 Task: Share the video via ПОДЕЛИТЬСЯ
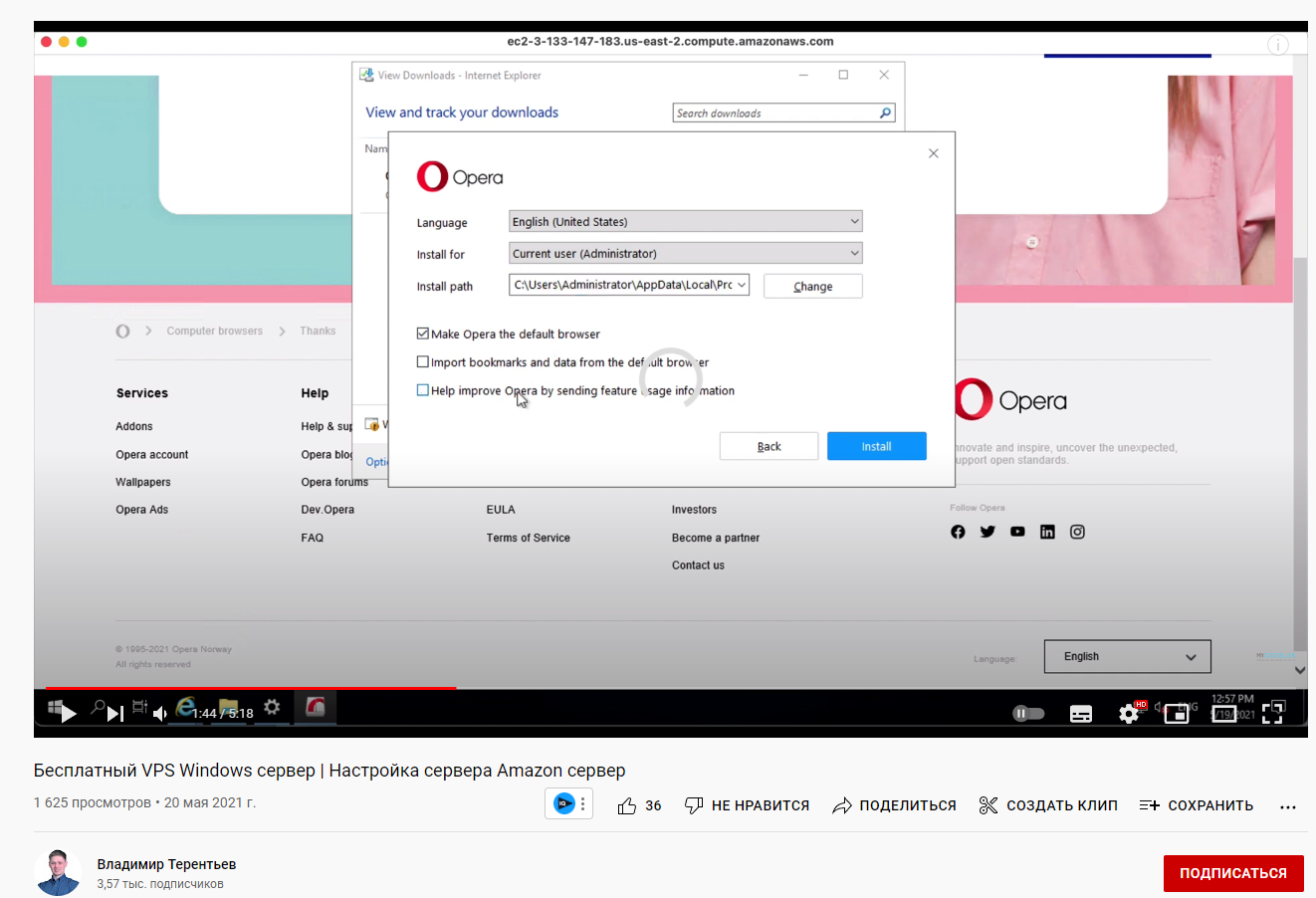click(894, 805)
